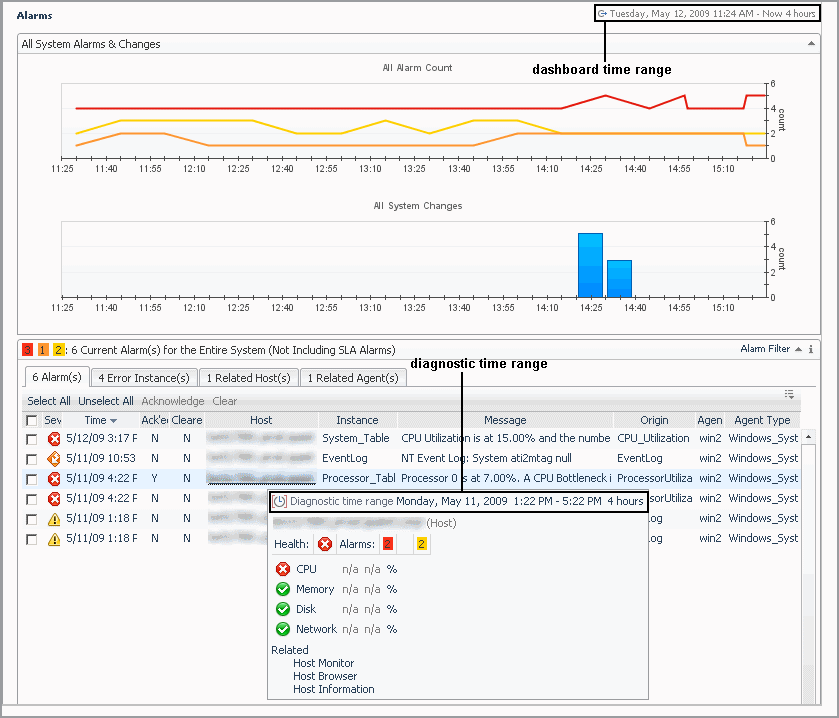Image resolution: width=839 pixels, height=718 pixels.
Task: Switch to the 4 Error Instance(s) tab
Action: tap(143, 378)
